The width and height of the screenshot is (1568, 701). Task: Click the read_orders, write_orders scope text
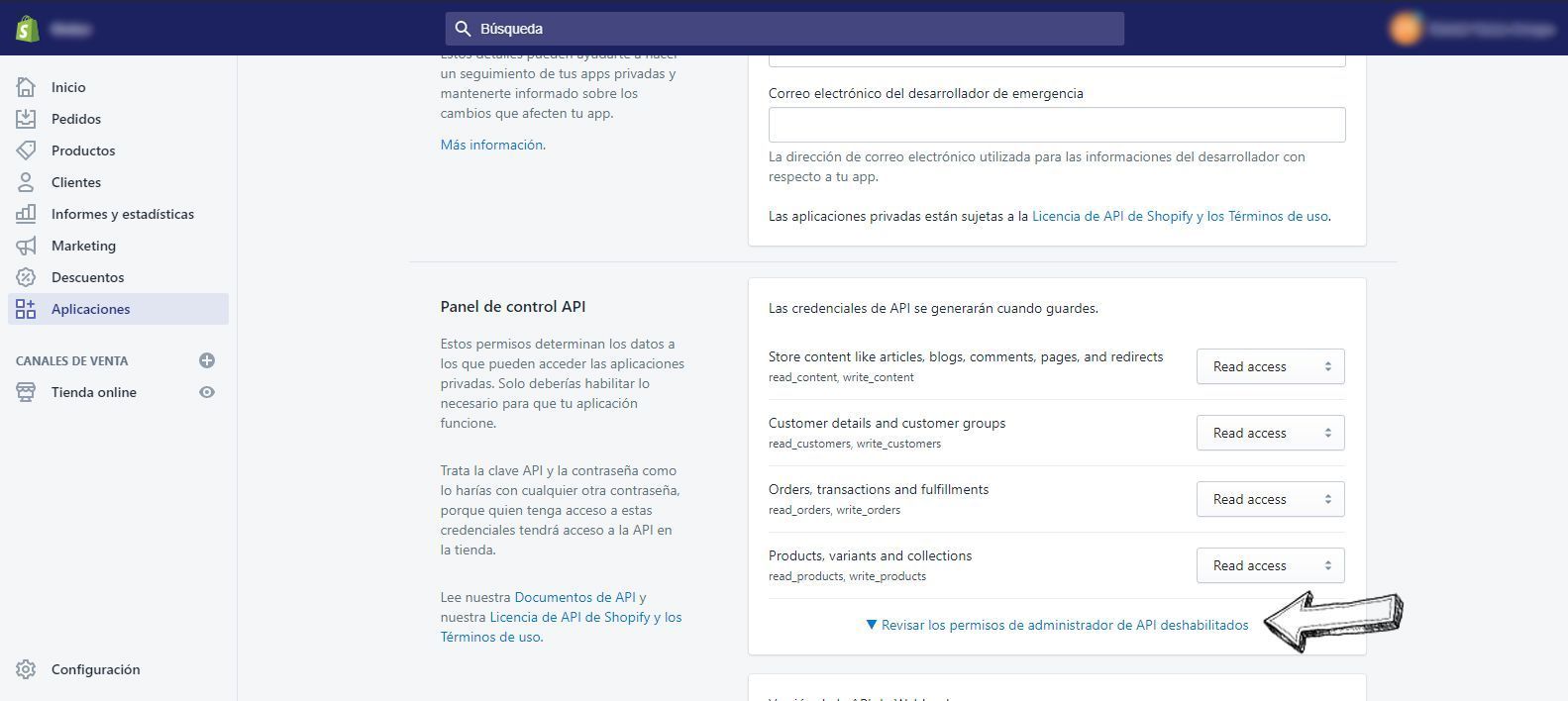click(x=834, y=510)
